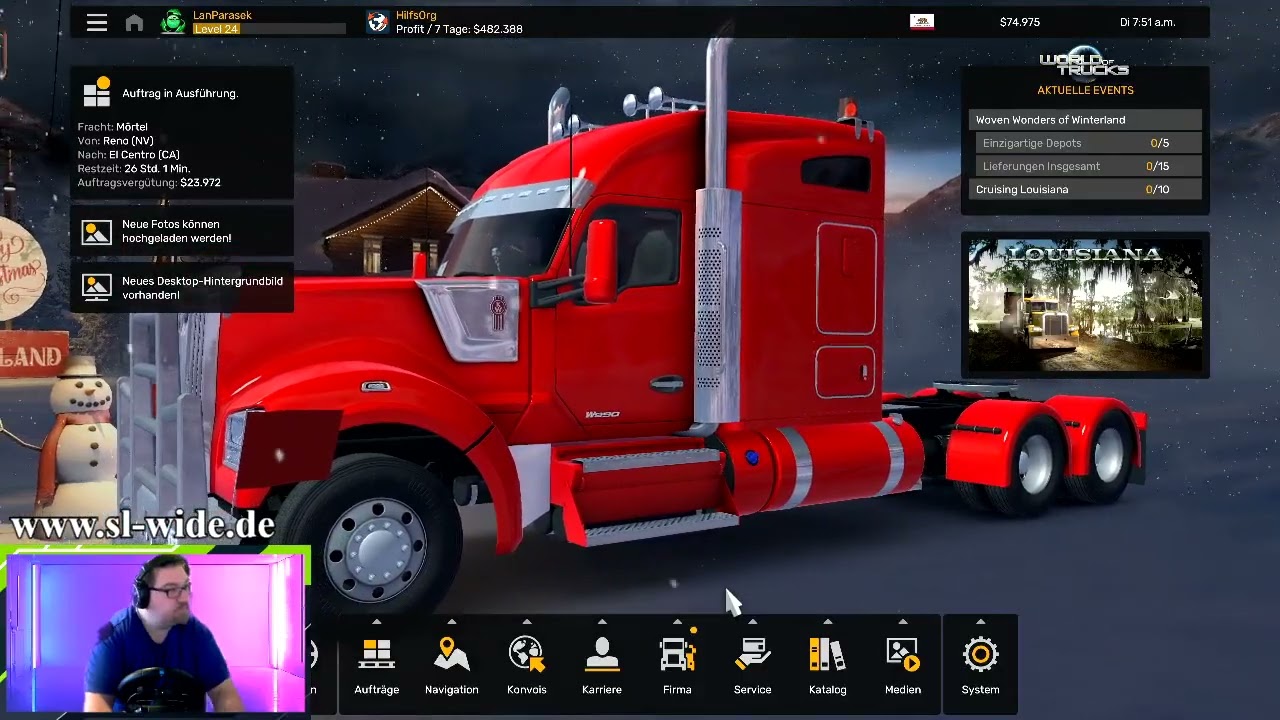Open the Katalog books icon
1280x720 pixels.
click(x=827, y=655)
